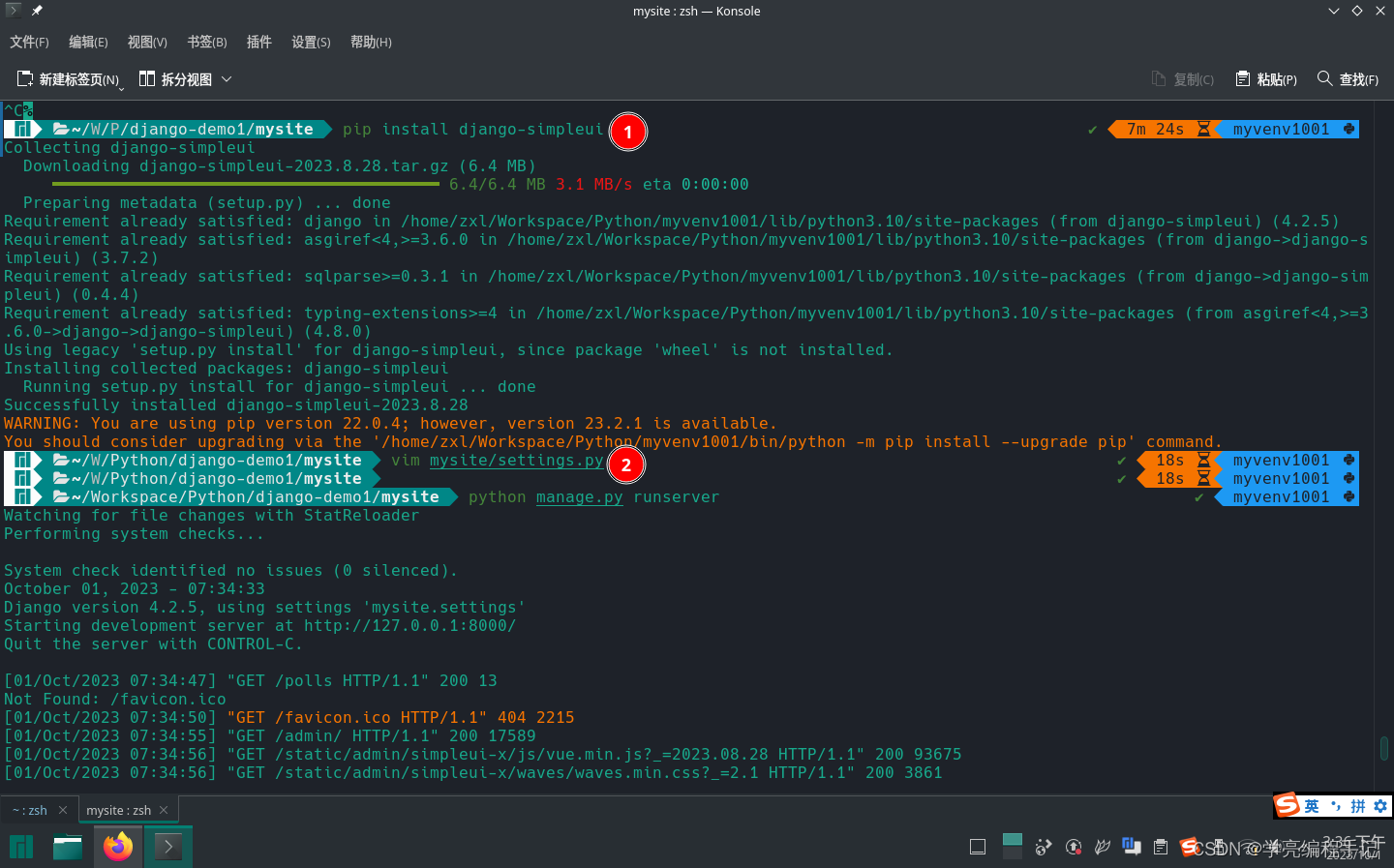Click the 'Not Found: /favicon.ico' line
This screenshot has height=868, width=1394.
pyautogui.click(x=114, y=700)
